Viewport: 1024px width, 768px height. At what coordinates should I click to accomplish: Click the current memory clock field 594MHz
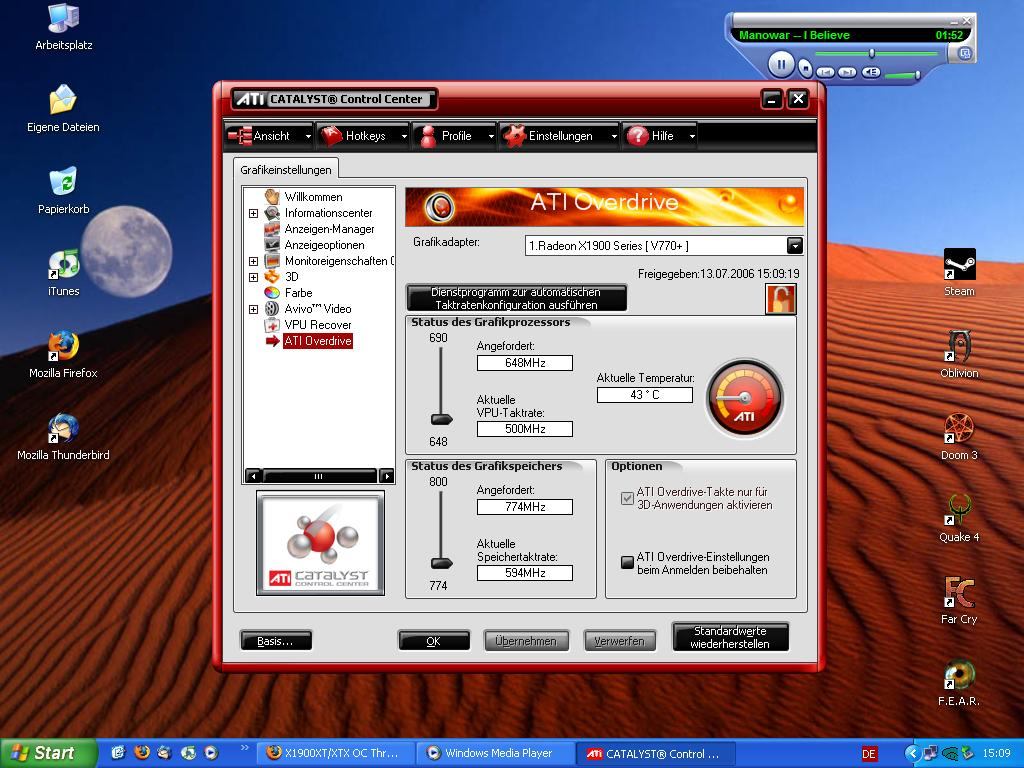coord(524,573)
